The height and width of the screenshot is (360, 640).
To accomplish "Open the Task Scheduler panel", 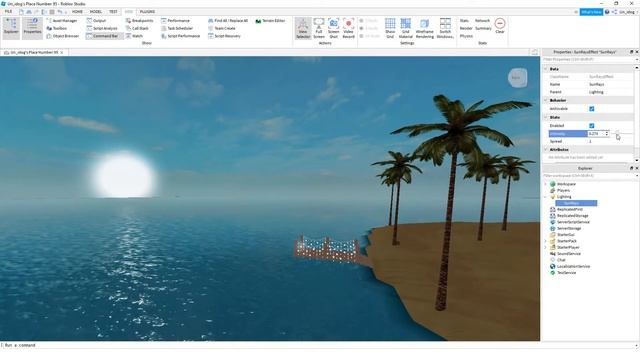I will coord(177,28).
